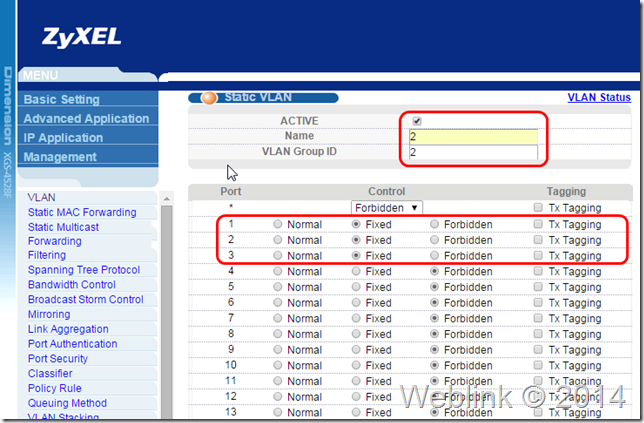Open the Filtering link

click(x=47, y=255)
